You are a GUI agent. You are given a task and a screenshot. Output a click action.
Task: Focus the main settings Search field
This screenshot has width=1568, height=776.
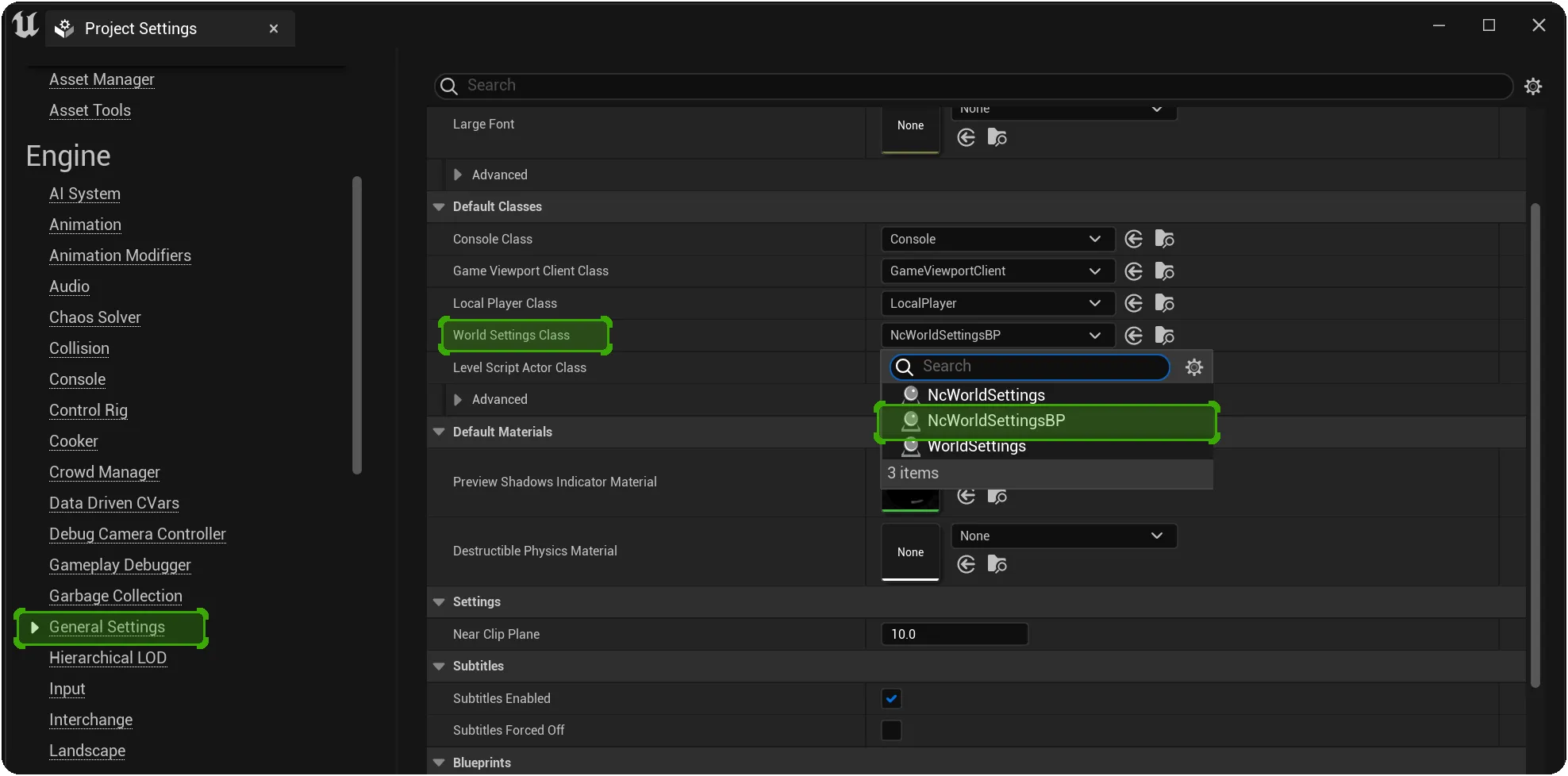tap(974, 86)
